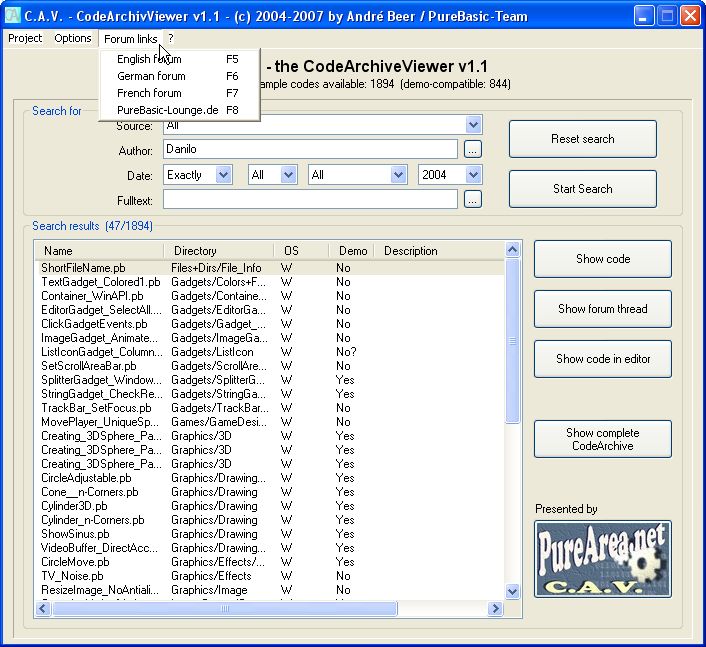This screenshot has height=647, width=706.
Task: Select German forum from Forum links menu
Action: click(151, 76)
